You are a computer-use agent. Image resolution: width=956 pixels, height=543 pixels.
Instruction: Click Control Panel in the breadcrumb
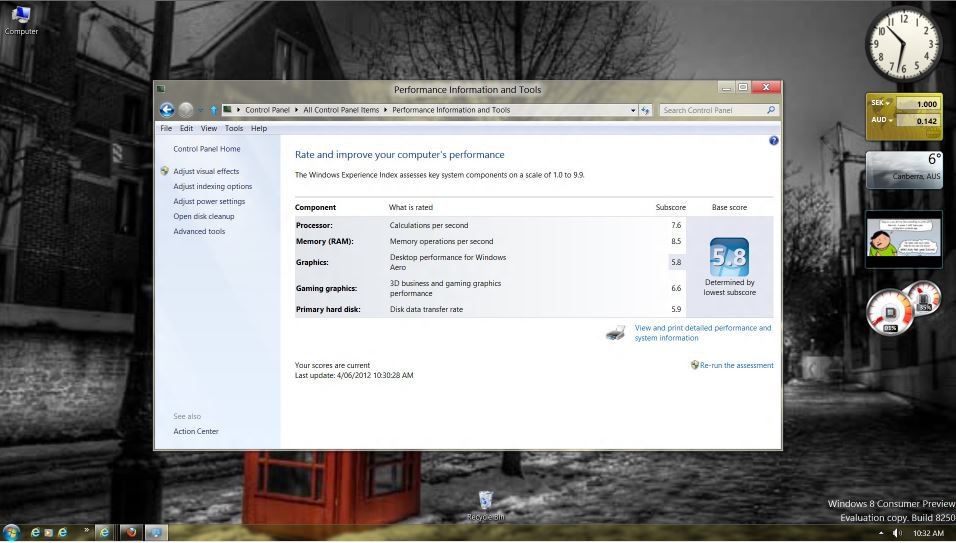click(268, 110)
